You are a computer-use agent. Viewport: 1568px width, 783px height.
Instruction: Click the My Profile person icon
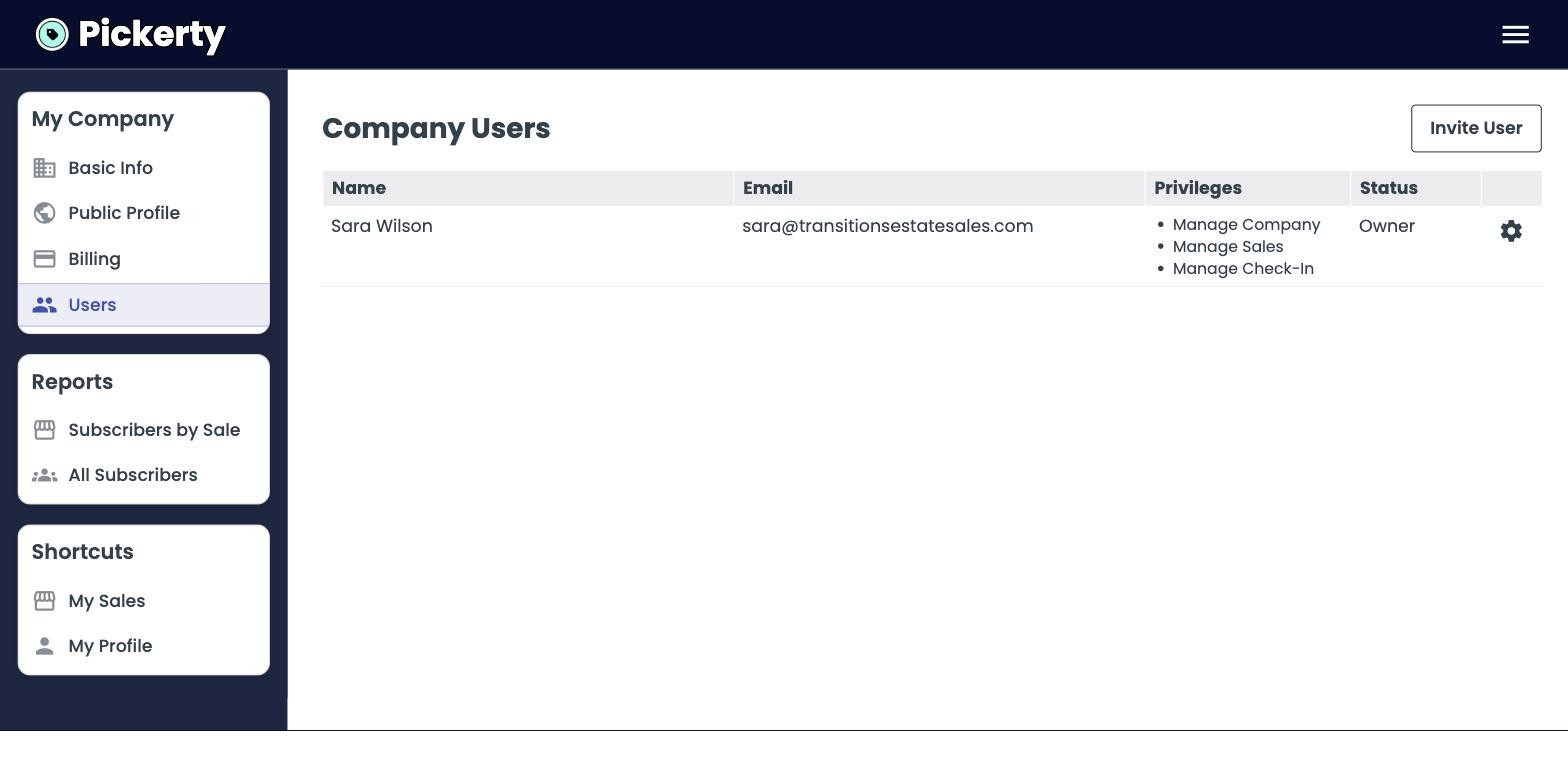pos(44,646)
